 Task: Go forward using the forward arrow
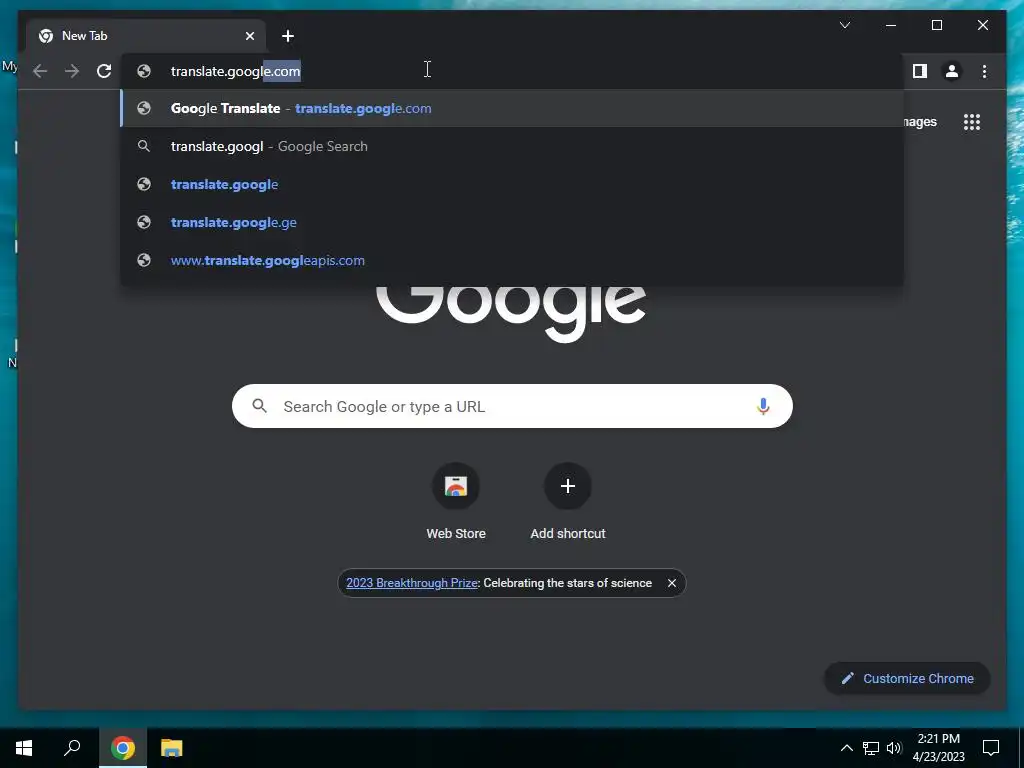[72, 71]
